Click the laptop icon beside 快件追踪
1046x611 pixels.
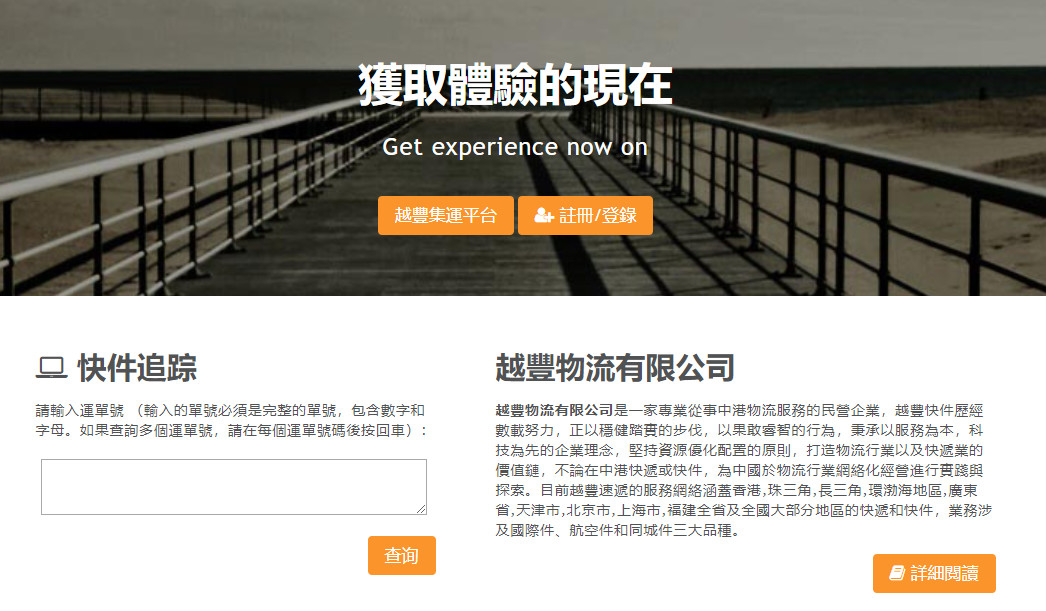(x=52, y=368)
